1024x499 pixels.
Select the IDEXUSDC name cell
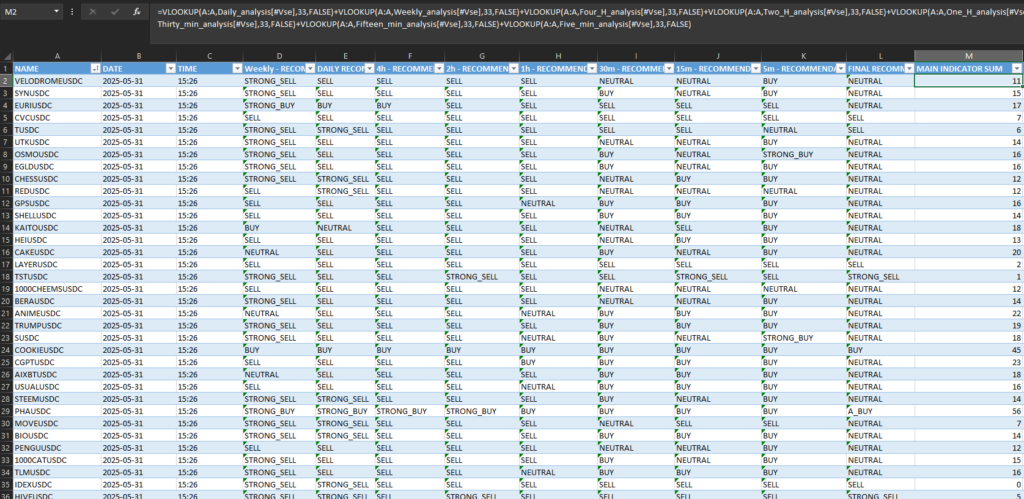pyautogui.click(x=57, y=485)
